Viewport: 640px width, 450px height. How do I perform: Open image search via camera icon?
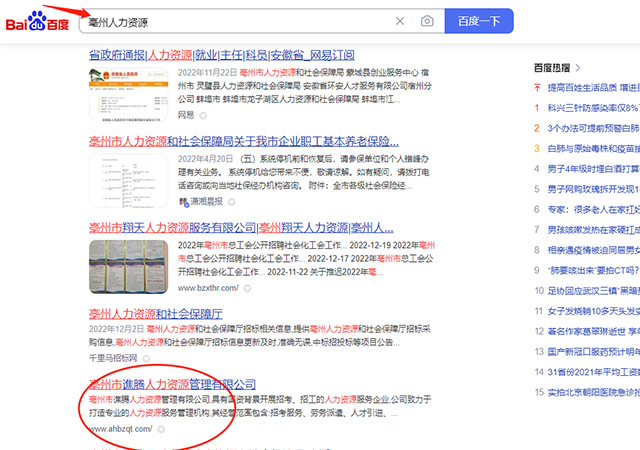(x=427, y=21)
